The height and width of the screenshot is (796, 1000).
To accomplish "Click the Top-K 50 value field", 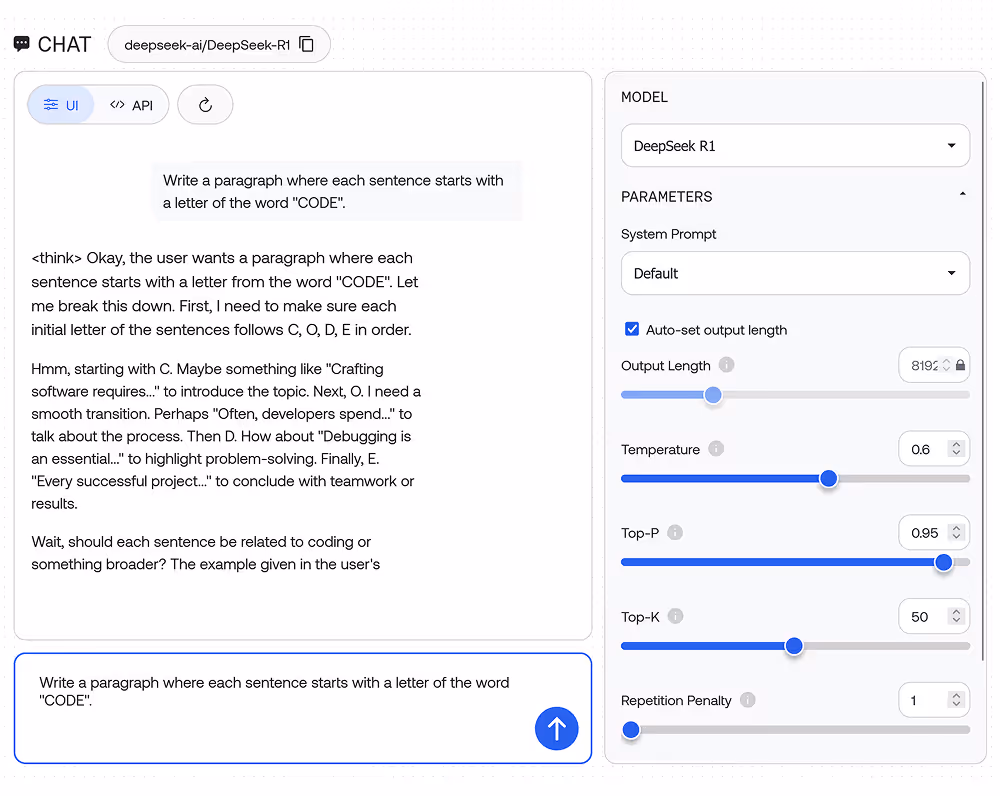I will (x=934, y=616).
